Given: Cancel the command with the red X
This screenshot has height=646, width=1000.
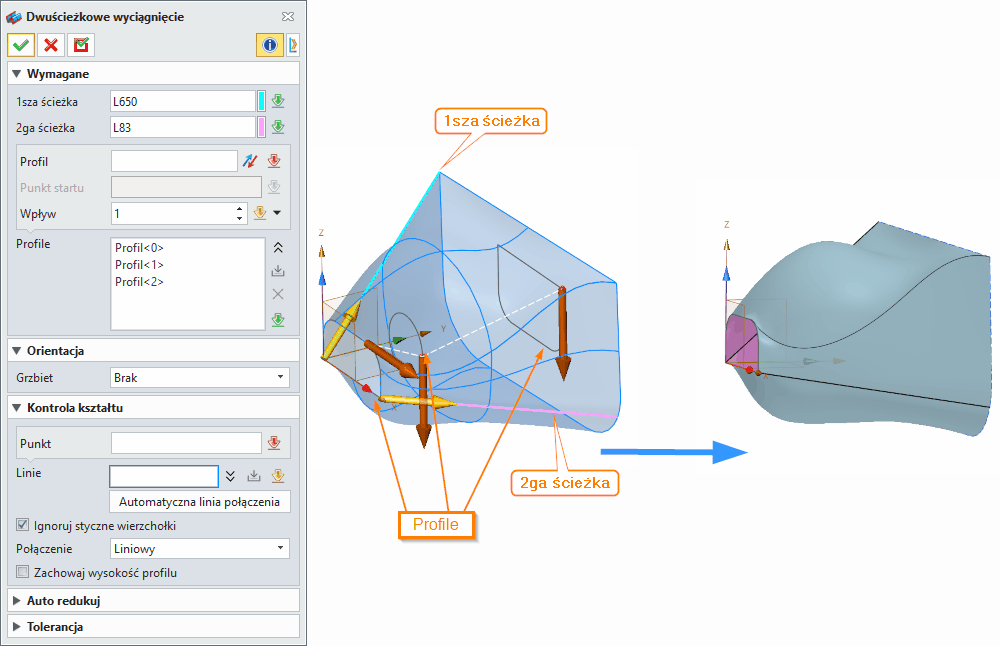Looking at the screenshot, I should coord(51,45).
